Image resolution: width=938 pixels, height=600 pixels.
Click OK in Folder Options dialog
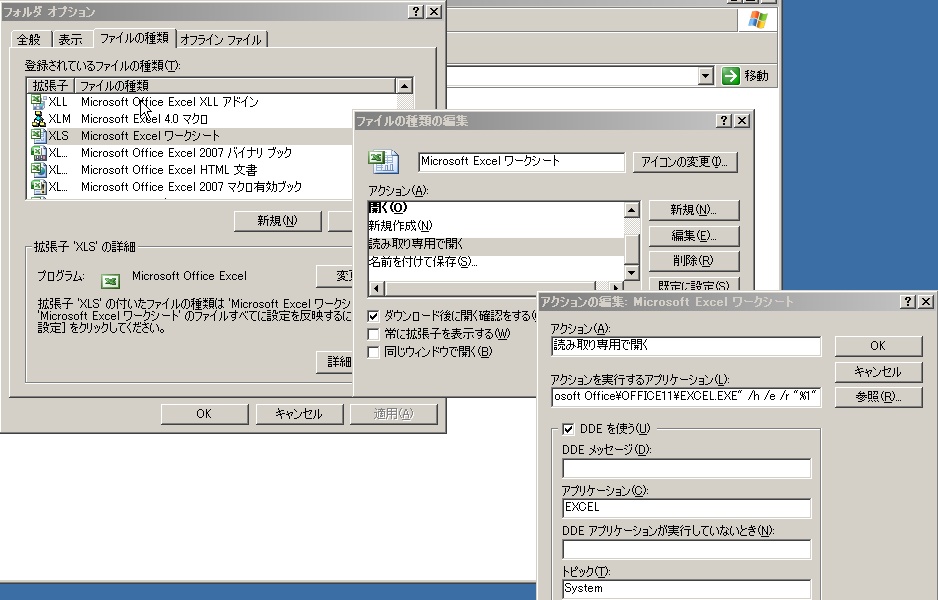[204, 413]
